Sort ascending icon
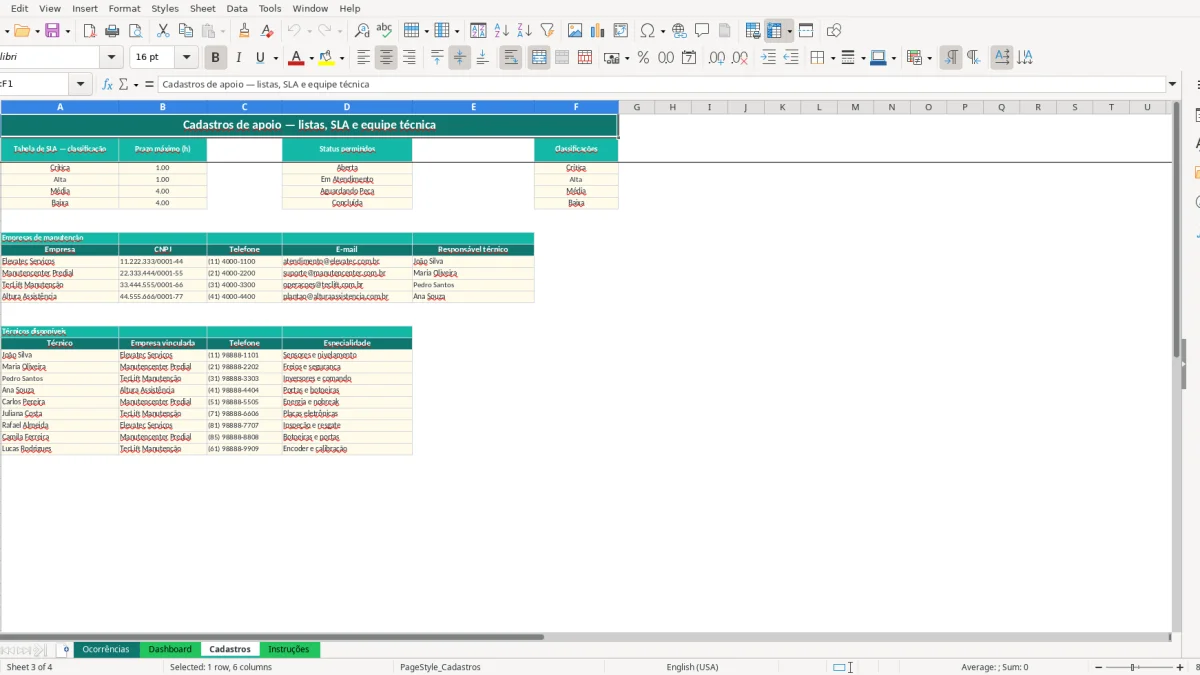Viewport: 1200px width, 675px height. tap(501, 31)
